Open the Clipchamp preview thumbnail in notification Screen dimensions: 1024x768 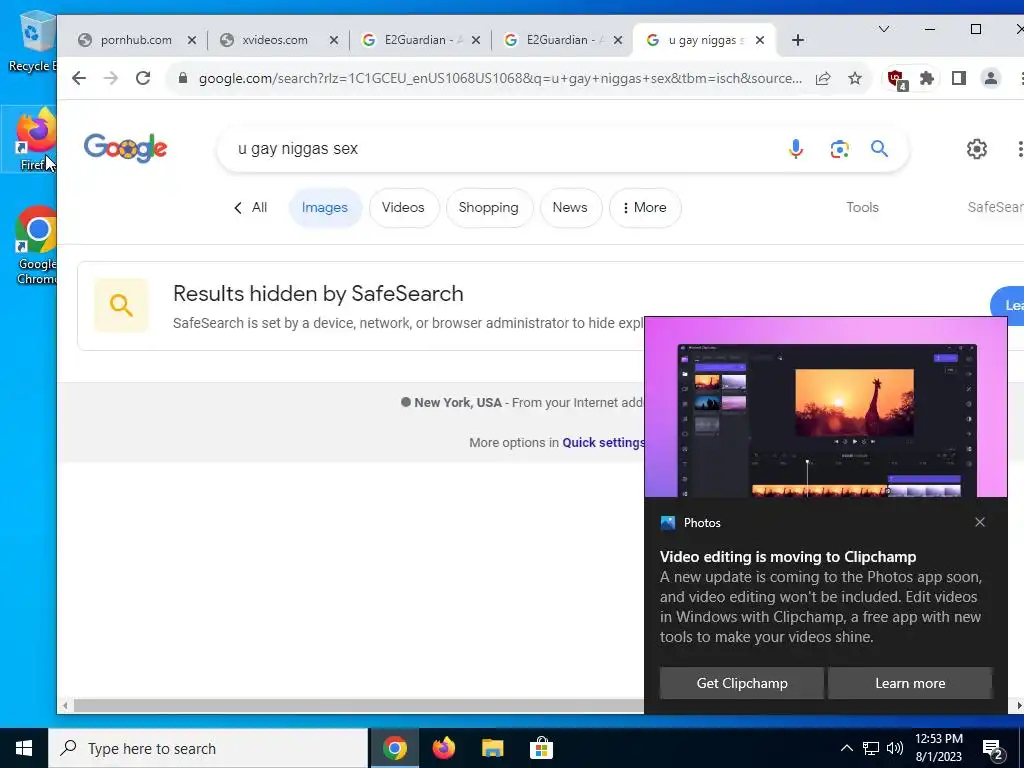(x=826, y=408)
